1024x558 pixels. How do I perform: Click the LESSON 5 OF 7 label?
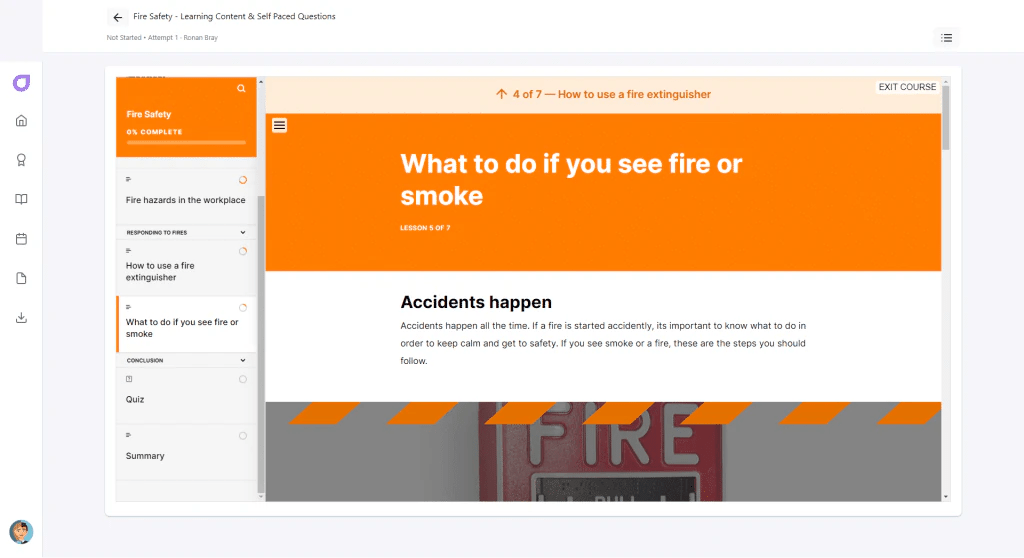click(425, 228)
